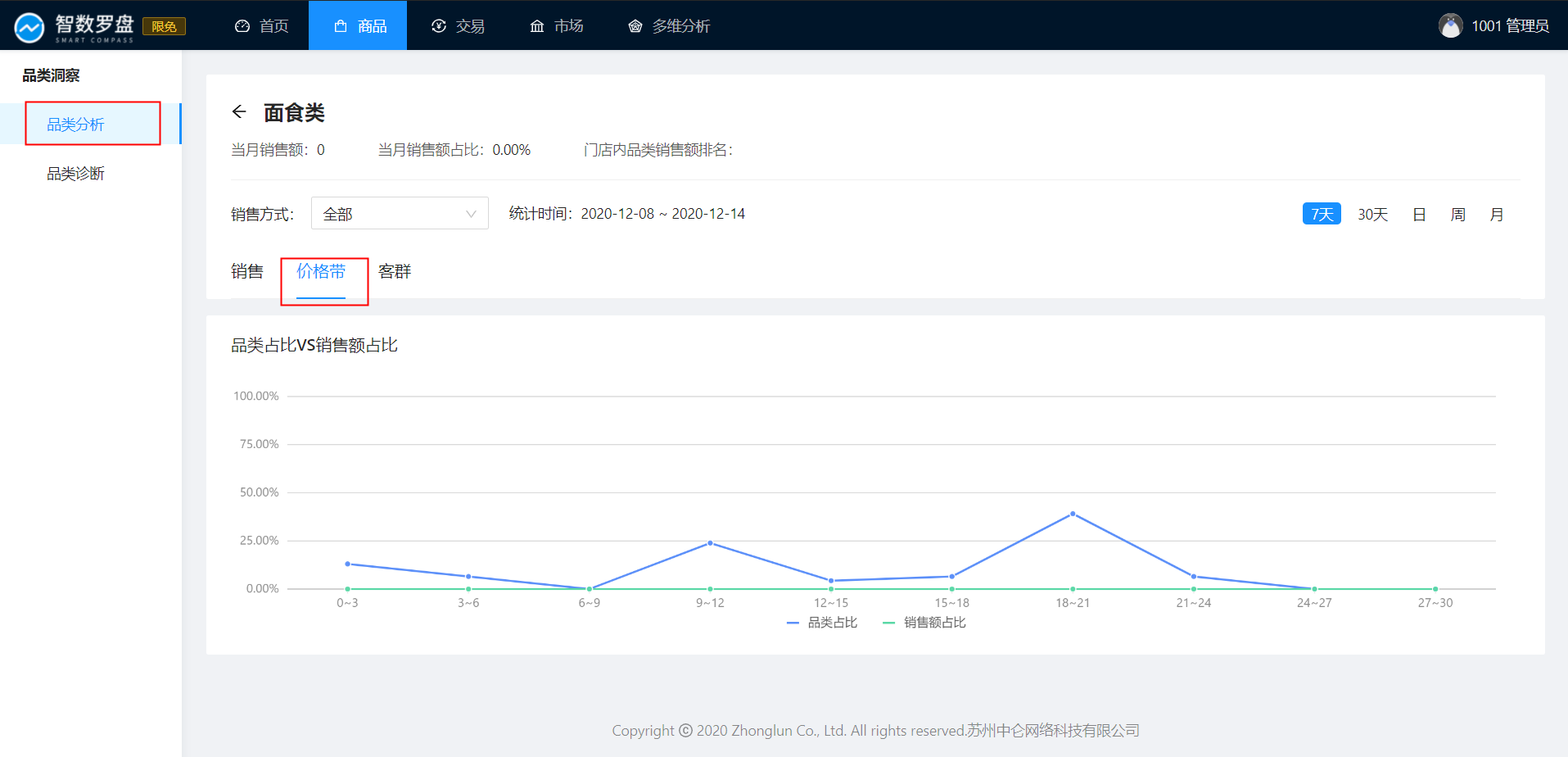This screenshot has width=1568, height=757.
Task: Open the 首页 home navigation item
Action: click(x=262, y=26)
